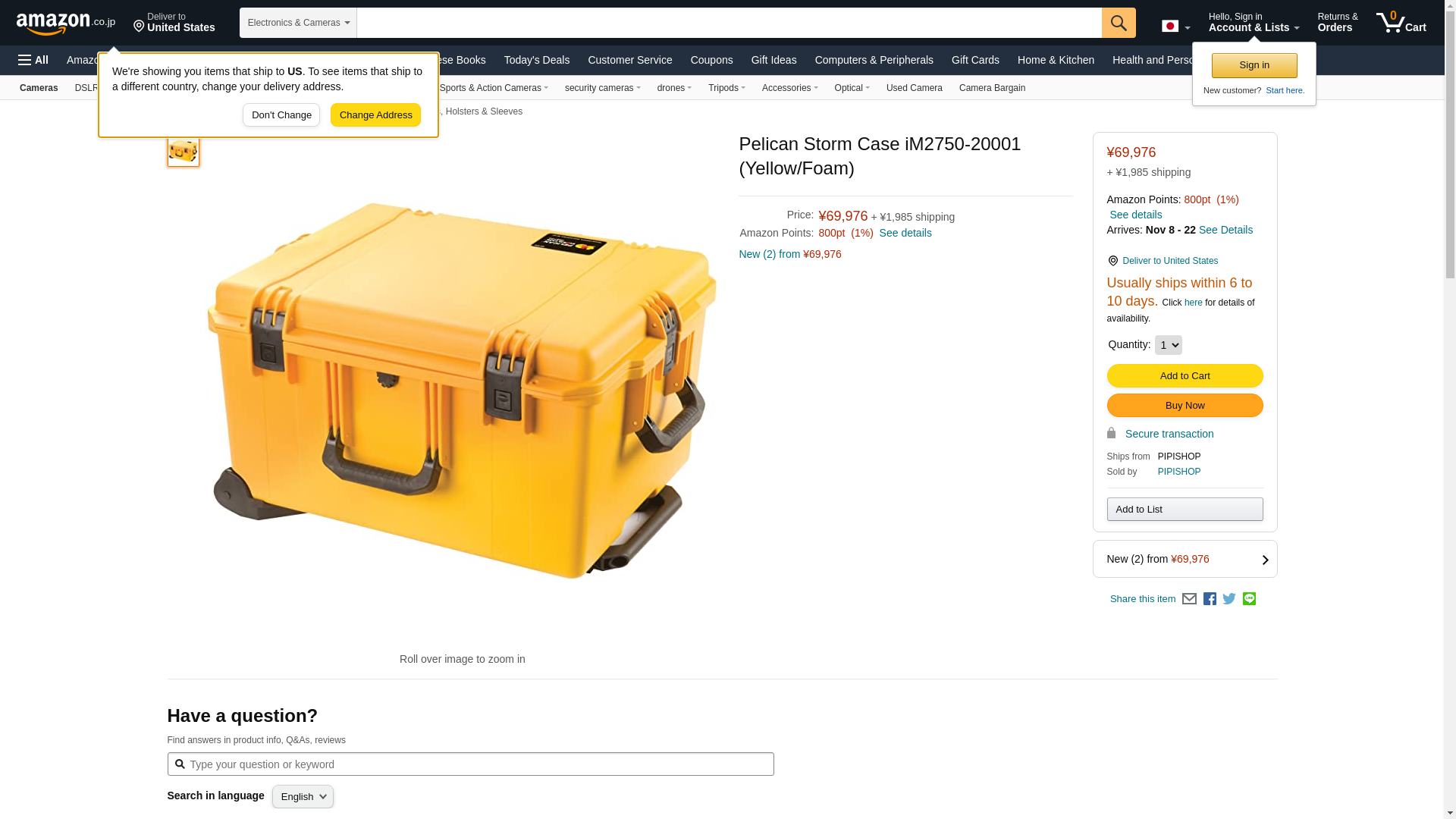This screenshot has width=1456, height=819.
Task: Click the Change Address button
Action: coord(375,115)
